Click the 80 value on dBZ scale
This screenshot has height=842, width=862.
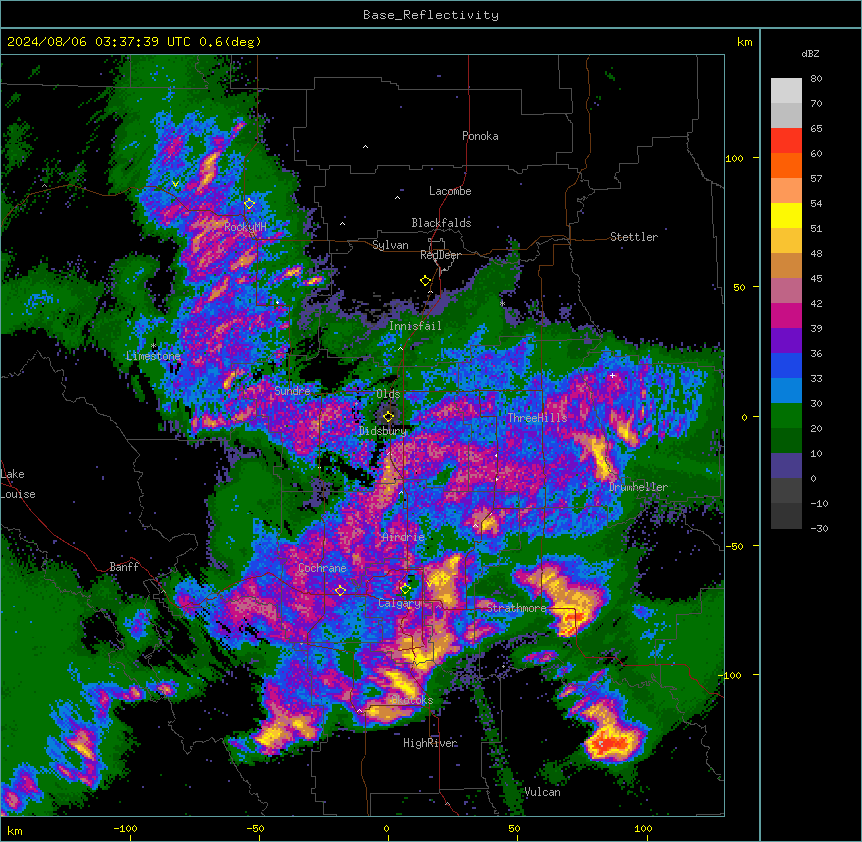[x=816, y=79]
